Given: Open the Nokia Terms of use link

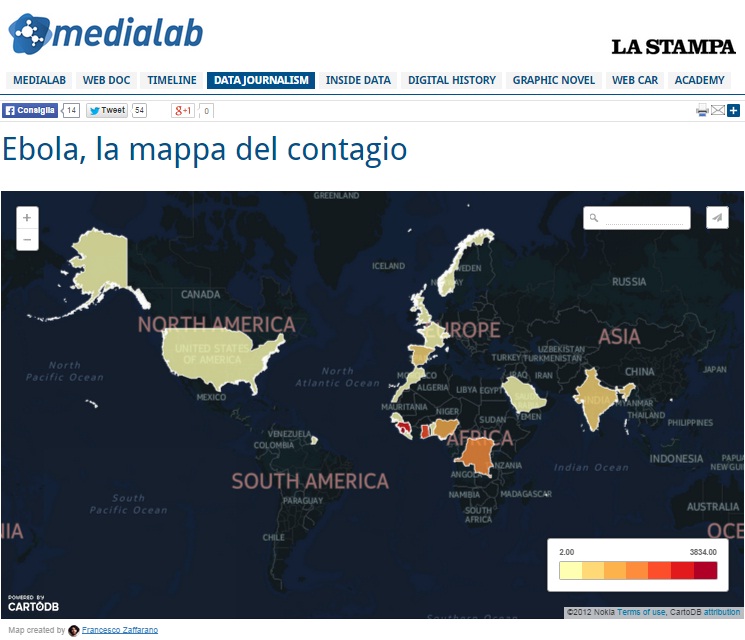Looking at the screenshot, I should 641,612.
